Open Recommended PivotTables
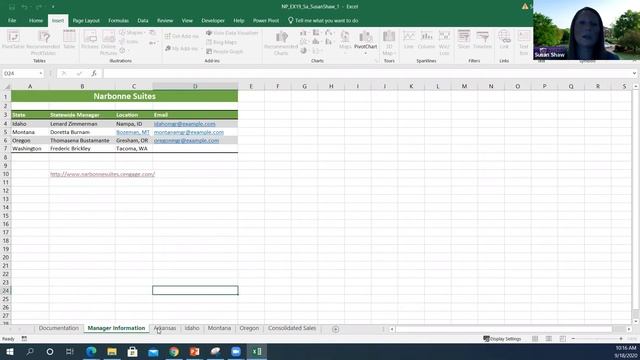 [43, 42]
